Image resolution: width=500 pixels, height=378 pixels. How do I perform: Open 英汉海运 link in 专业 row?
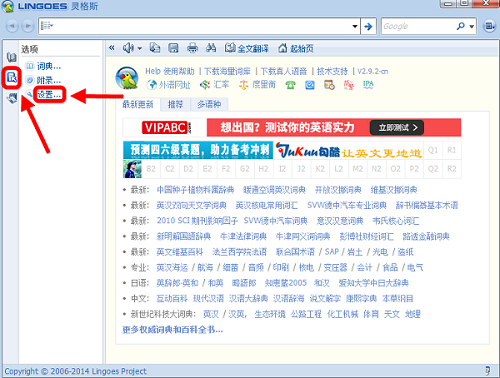[172, 267]
